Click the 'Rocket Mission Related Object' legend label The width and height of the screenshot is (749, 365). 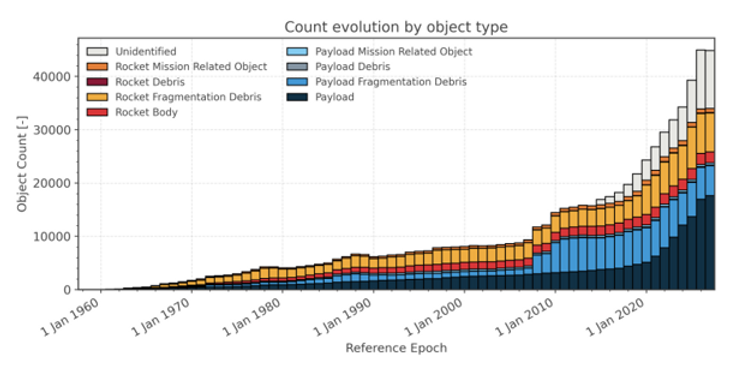coord(192,66)
